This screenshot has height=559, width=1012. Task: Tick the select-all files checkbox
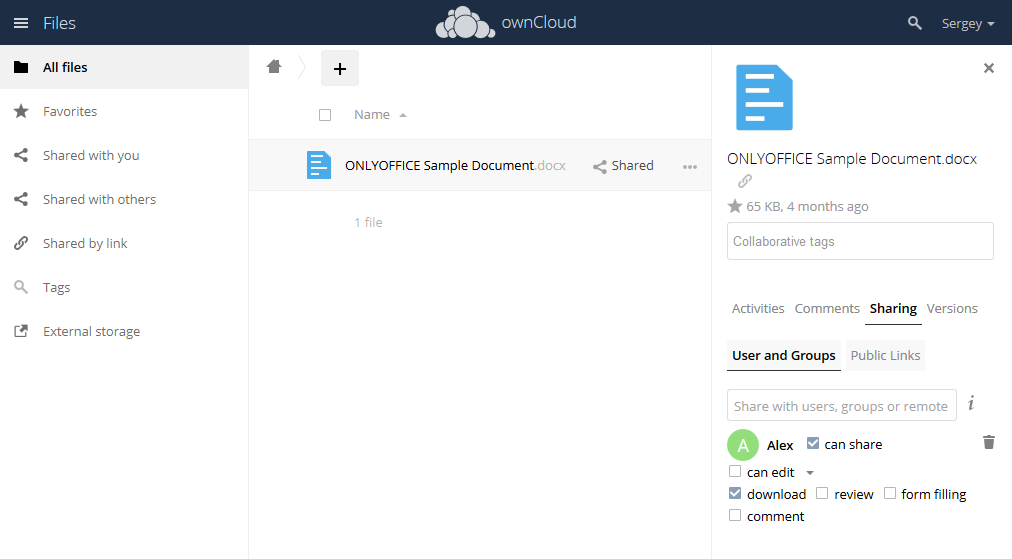[x=325, y=115]
